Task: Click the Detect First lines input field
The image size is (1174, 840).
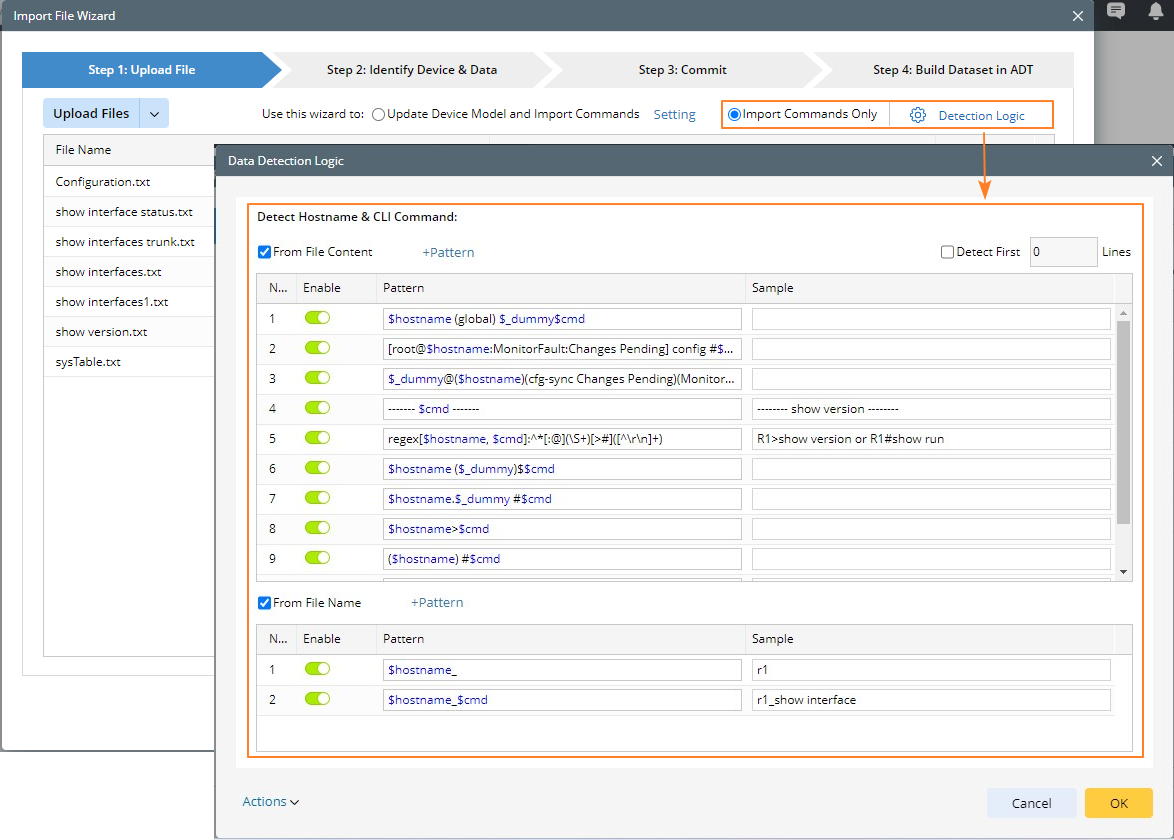Action: tap(1063, 252)
